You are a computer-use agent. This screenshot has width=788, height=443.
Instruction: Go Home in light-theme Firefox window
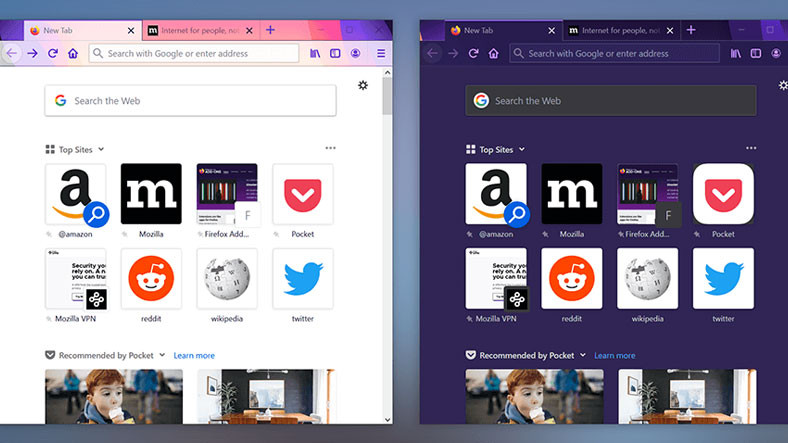pyautogui.click(x=73, y=53)
